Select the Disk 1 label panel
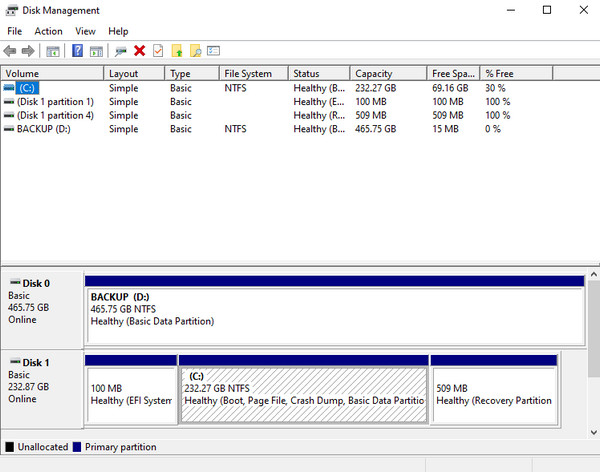This screenshot has height=472, width=600. click(42, 389)
